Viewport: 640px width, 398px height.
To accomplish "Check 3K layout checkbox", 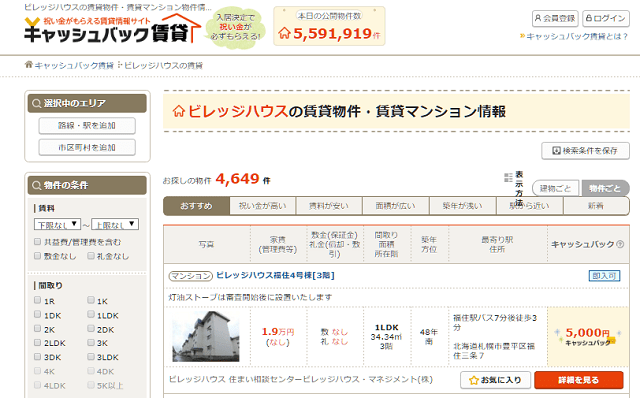I will point(91,342).
